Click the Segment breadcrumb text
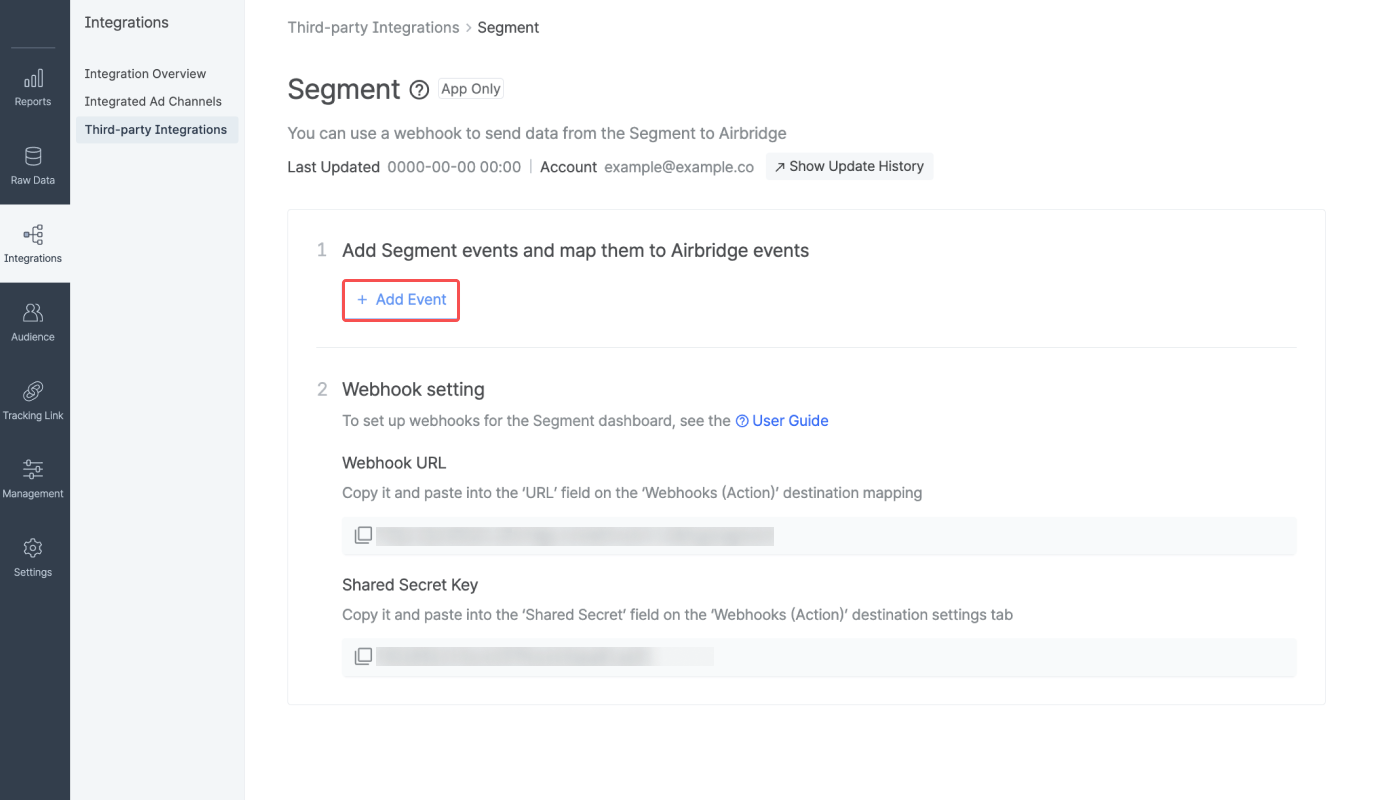The width and height of the screenshot is (1400, 800). [x=508, y=28]
